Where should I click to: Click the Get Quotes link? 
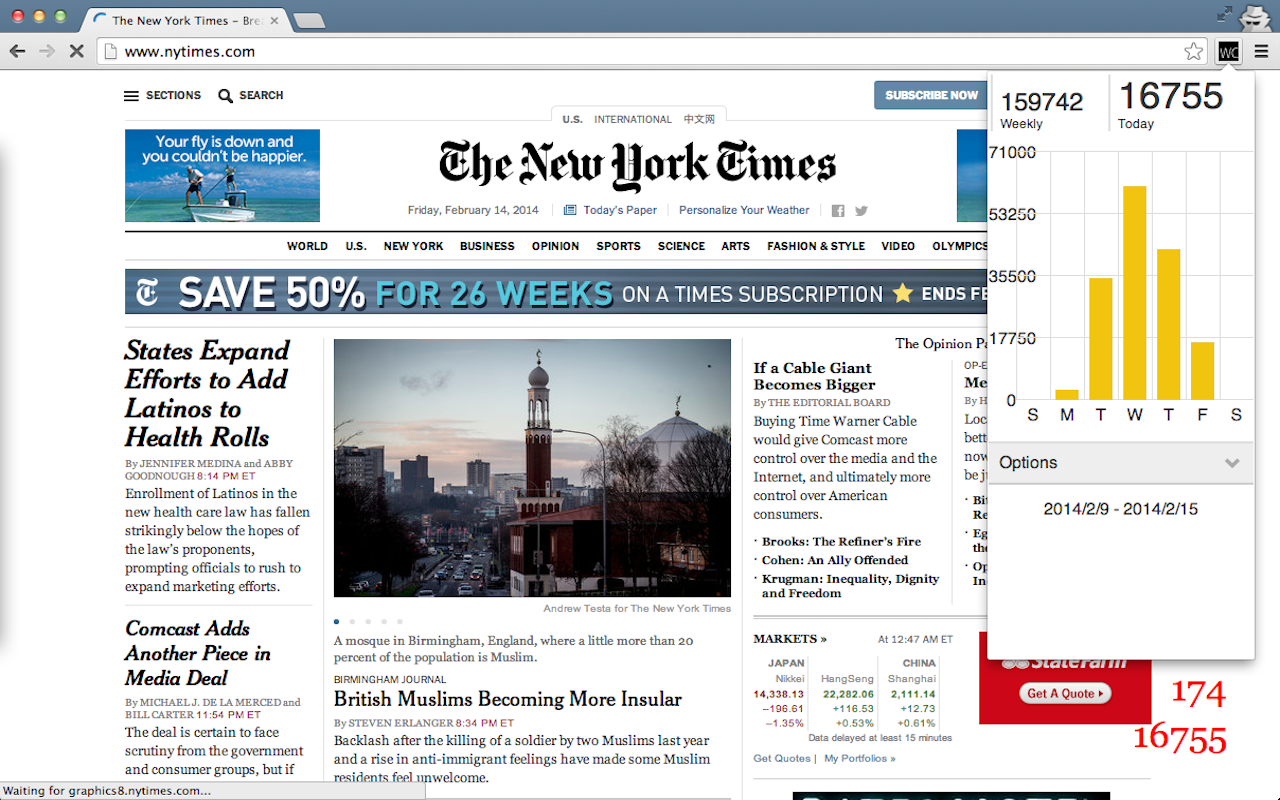(x=782, y=758)
